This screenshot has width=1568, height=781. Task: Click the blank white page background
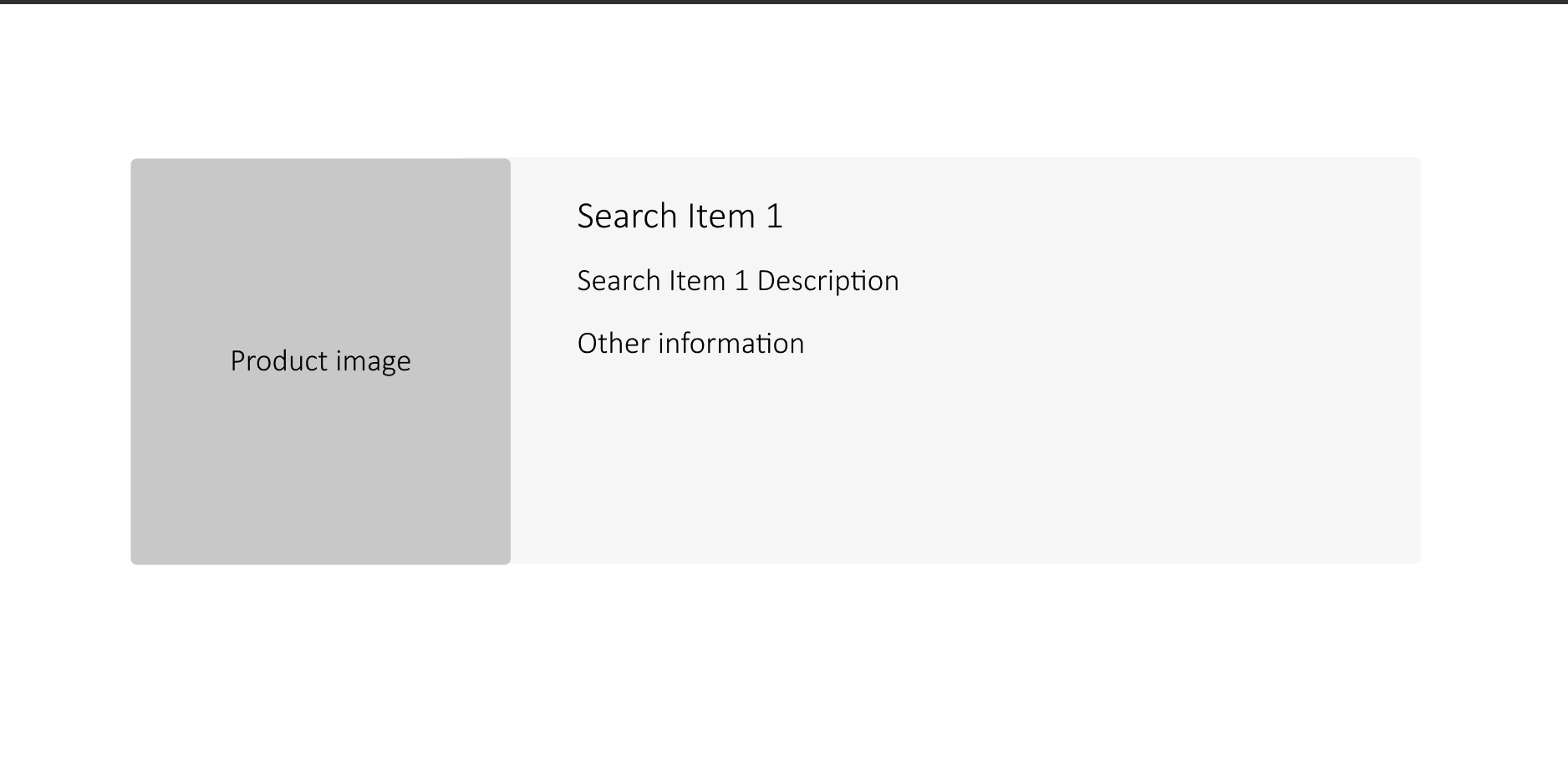[784, 669]
